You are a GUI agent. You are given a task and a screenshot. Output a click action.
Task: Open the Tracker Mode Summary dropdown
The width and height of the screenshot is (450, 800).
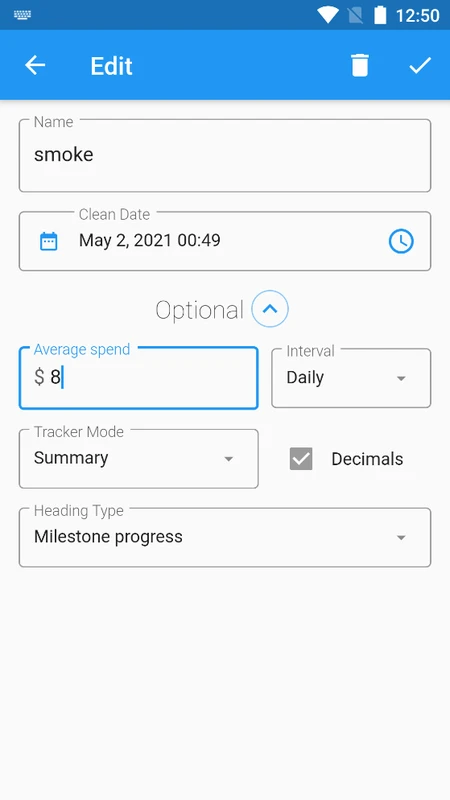139,459
